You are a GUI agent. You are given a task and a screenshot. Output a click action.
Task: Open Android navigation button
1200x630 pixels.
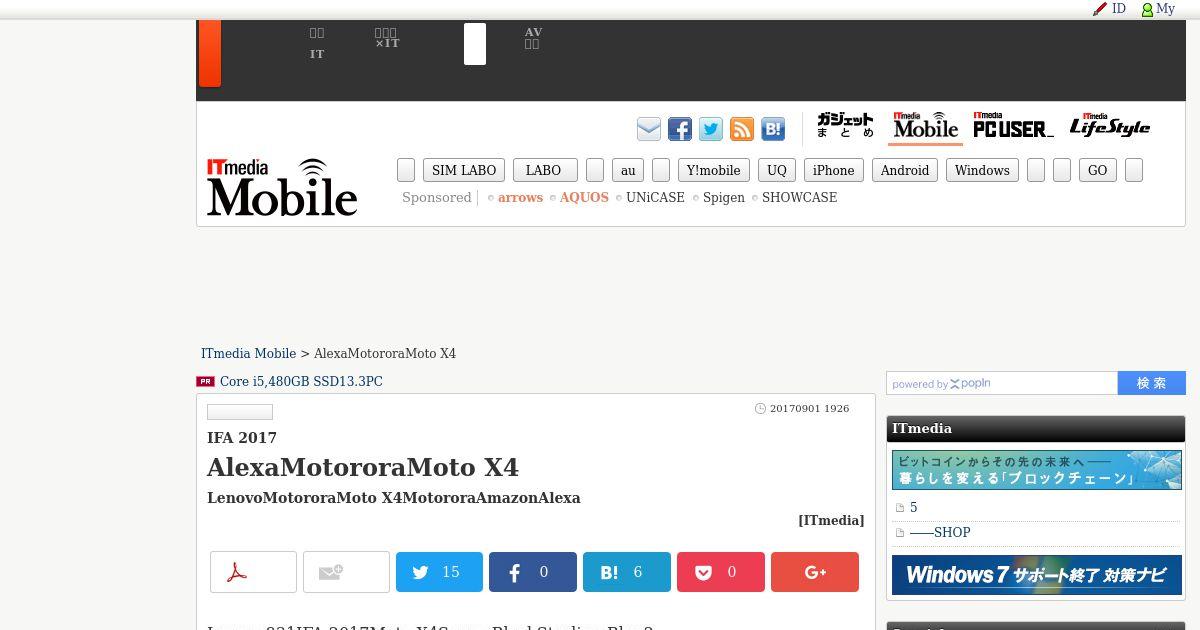tap(905, 170)
